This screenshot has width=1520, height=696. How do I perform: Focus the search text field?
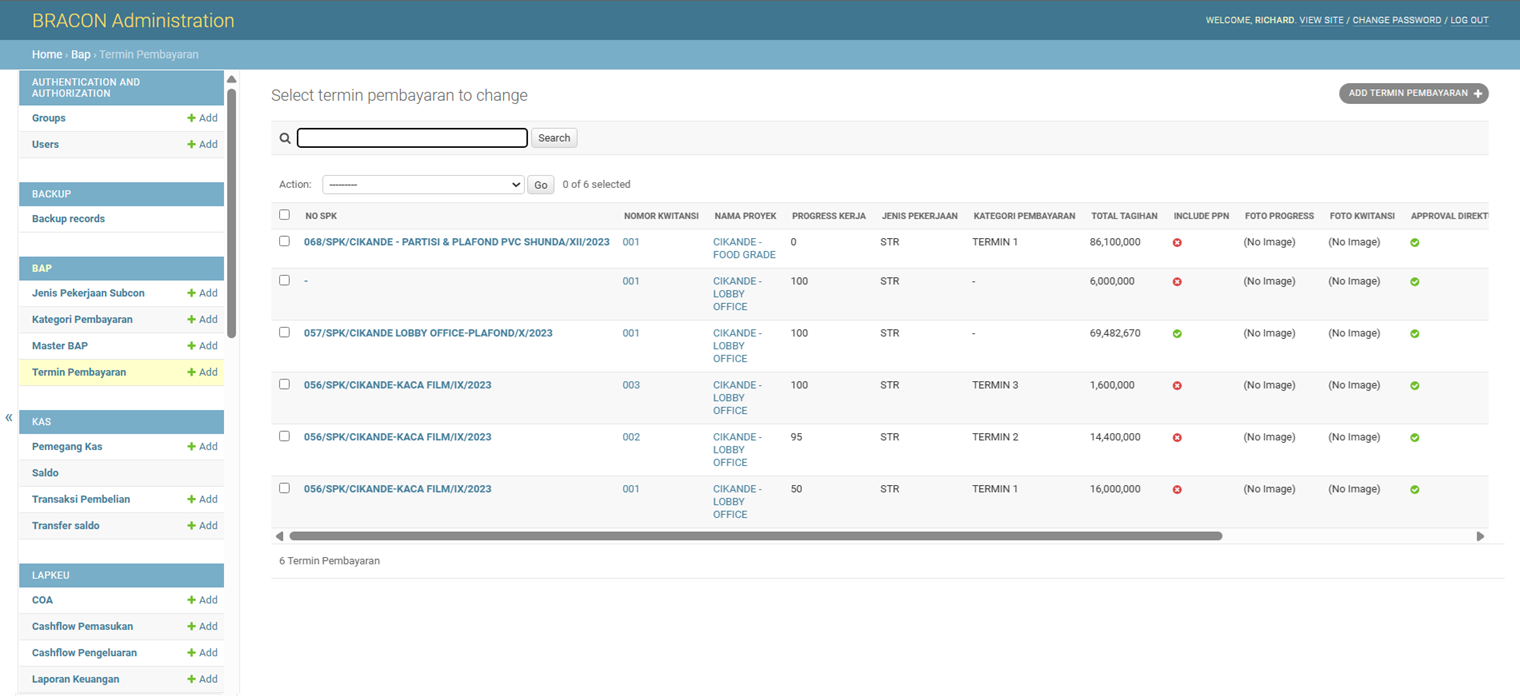(x=412, y=138)
